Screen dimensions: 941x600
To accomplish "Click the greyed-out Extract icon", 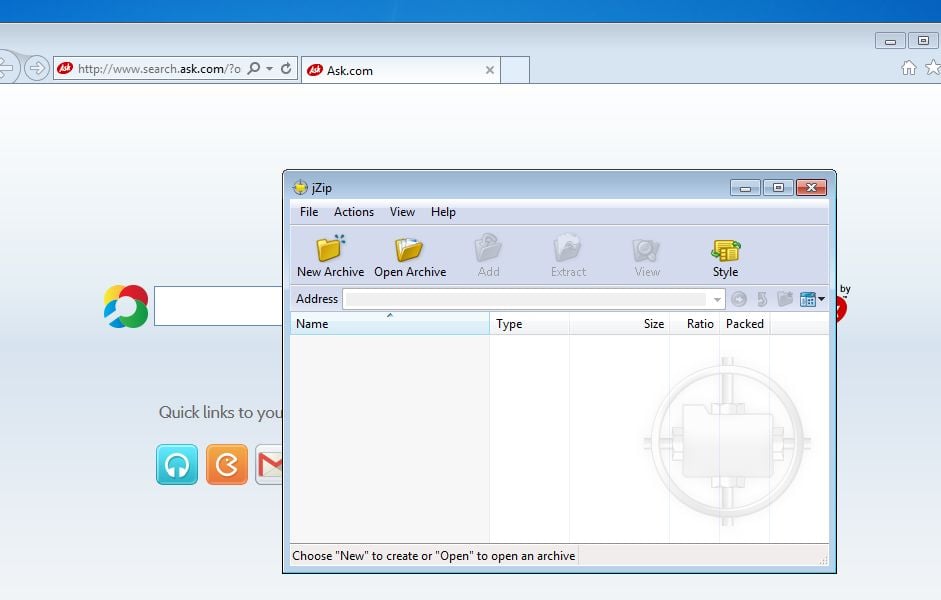I will 568,256.
